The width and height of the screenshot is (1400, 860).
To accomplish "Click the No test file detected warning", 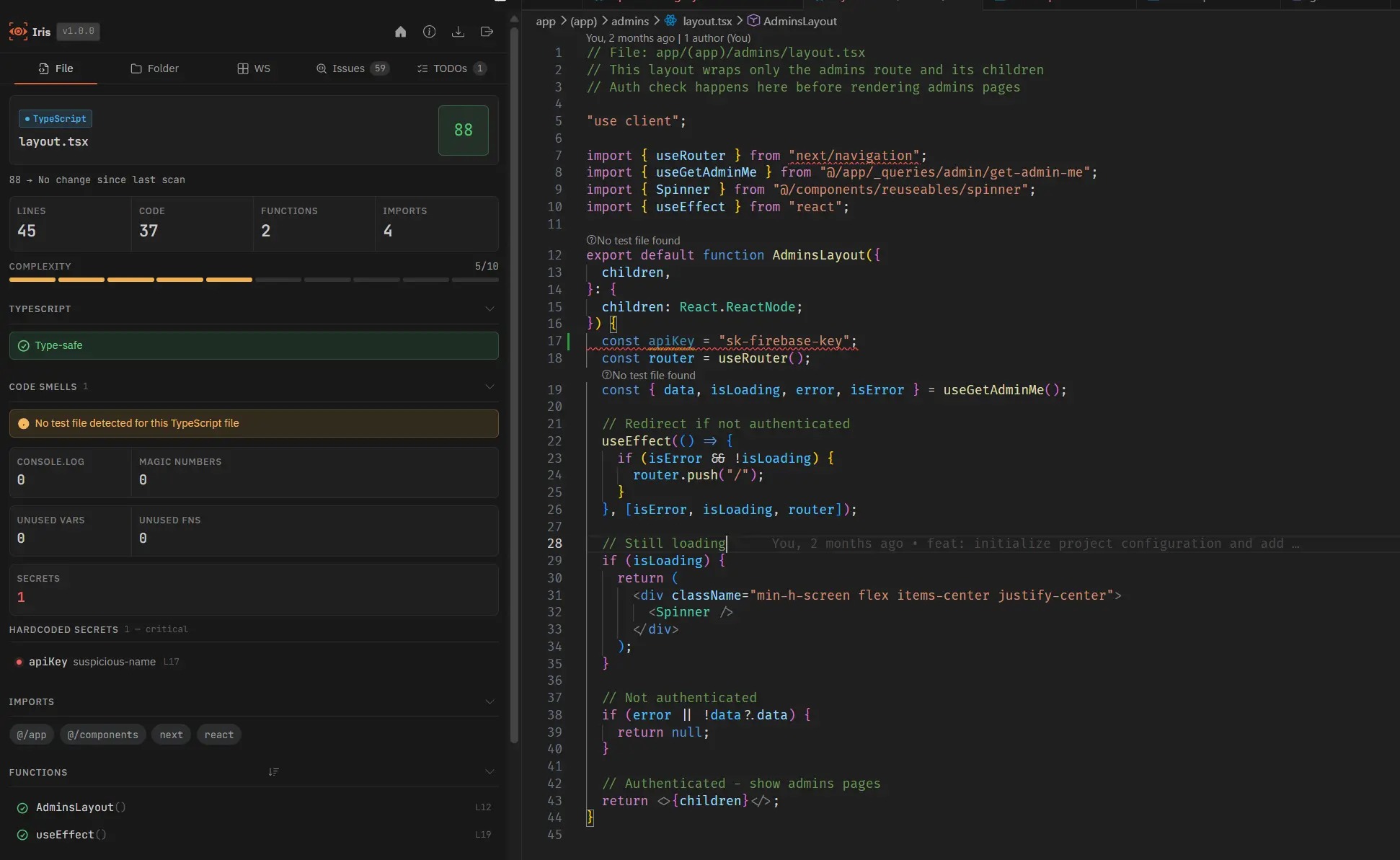I will pos(254,424).
